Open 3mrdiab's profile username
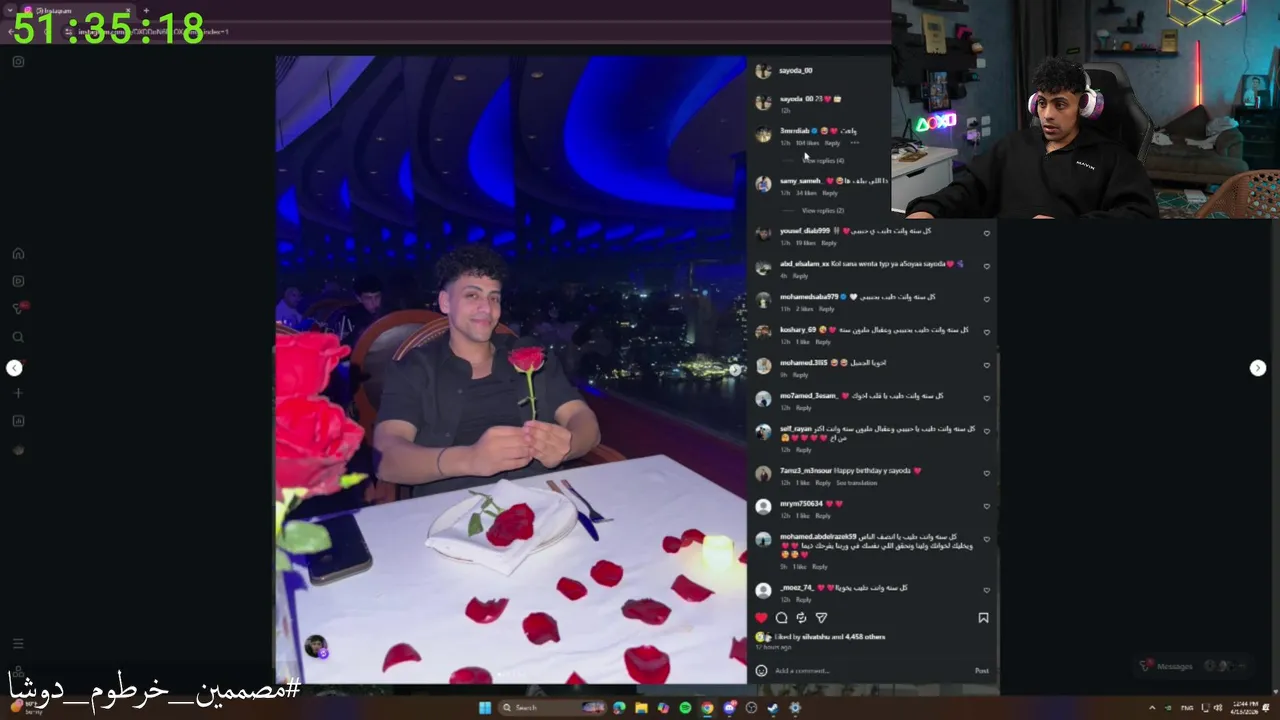The image size is (1280, 720). click(794, 131)
